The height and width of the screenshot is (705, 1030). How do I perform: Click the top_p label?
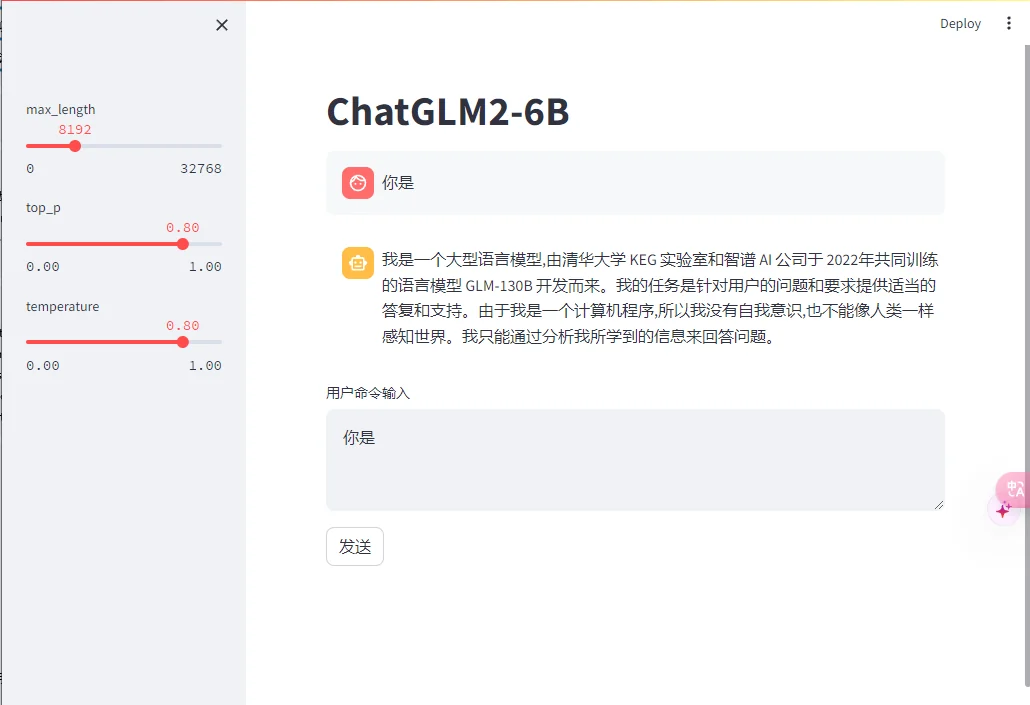pos(43,208)
